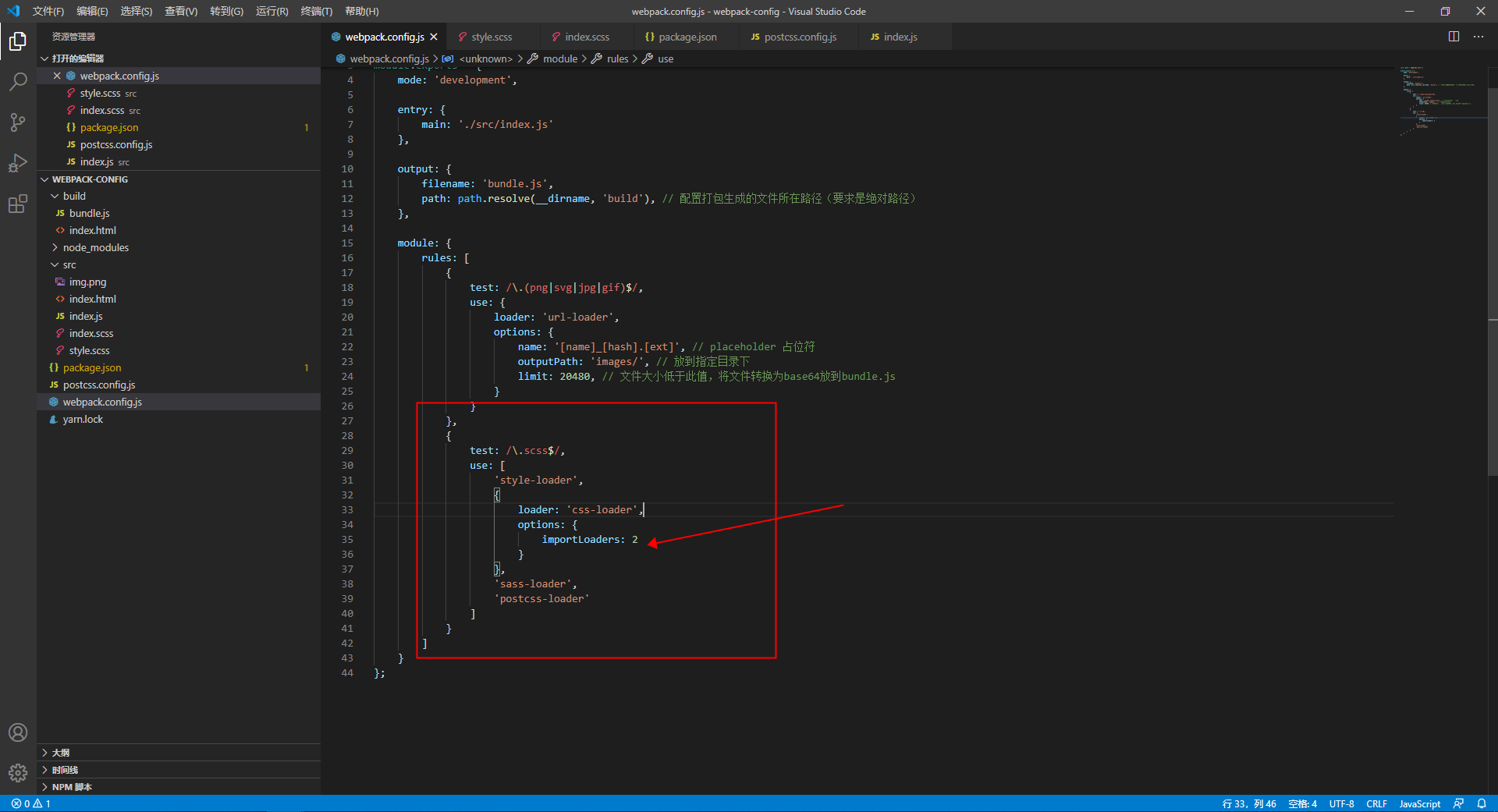Change encoding via UTF-8 status item
Image resolution: width=1498 pixels, height=812 pixels.
(1341, 803)
